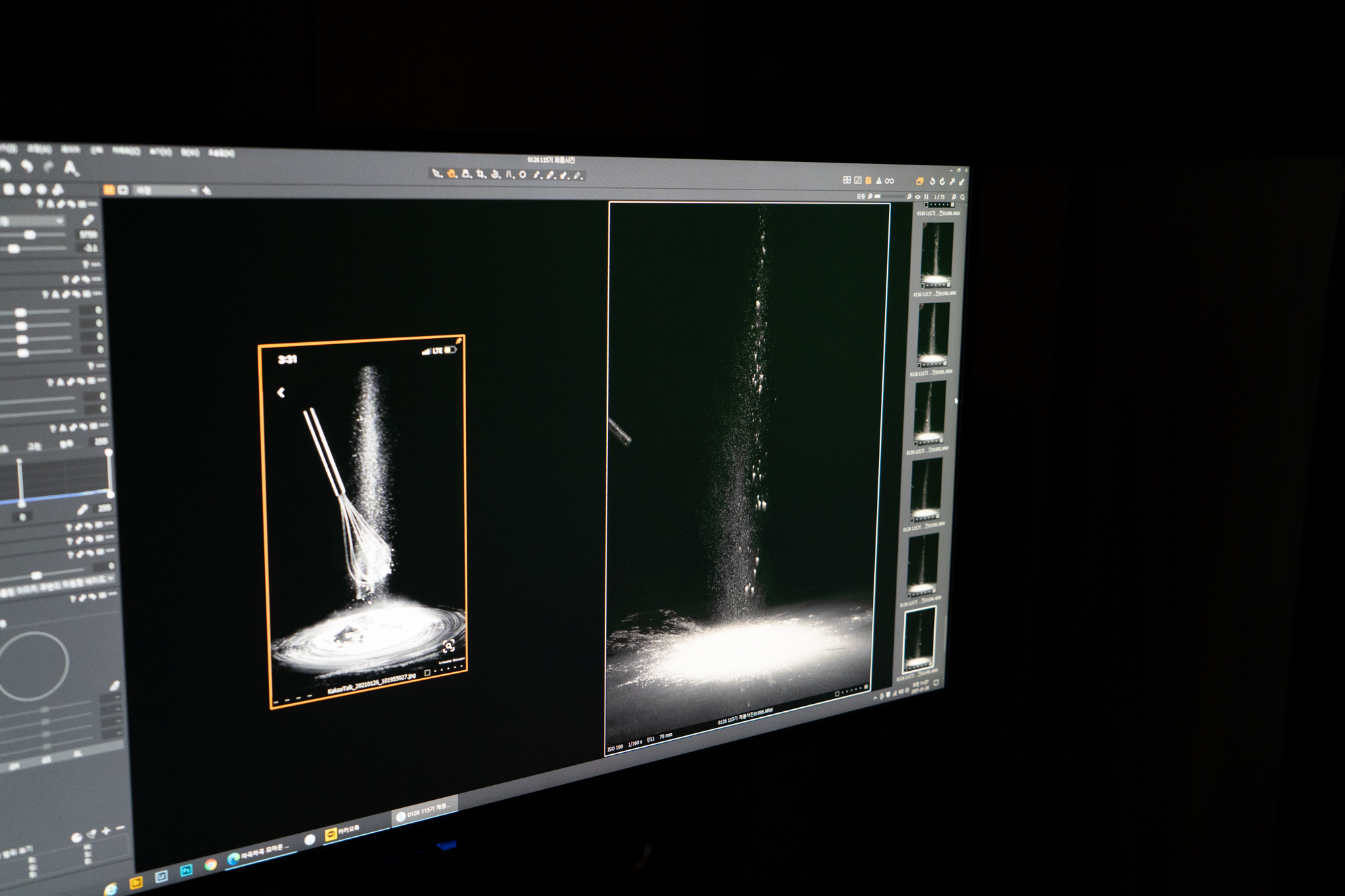Viewport: 1345px width, 896px height.
Task: Select the Keystone tool
Action: (x=509, y=175)
